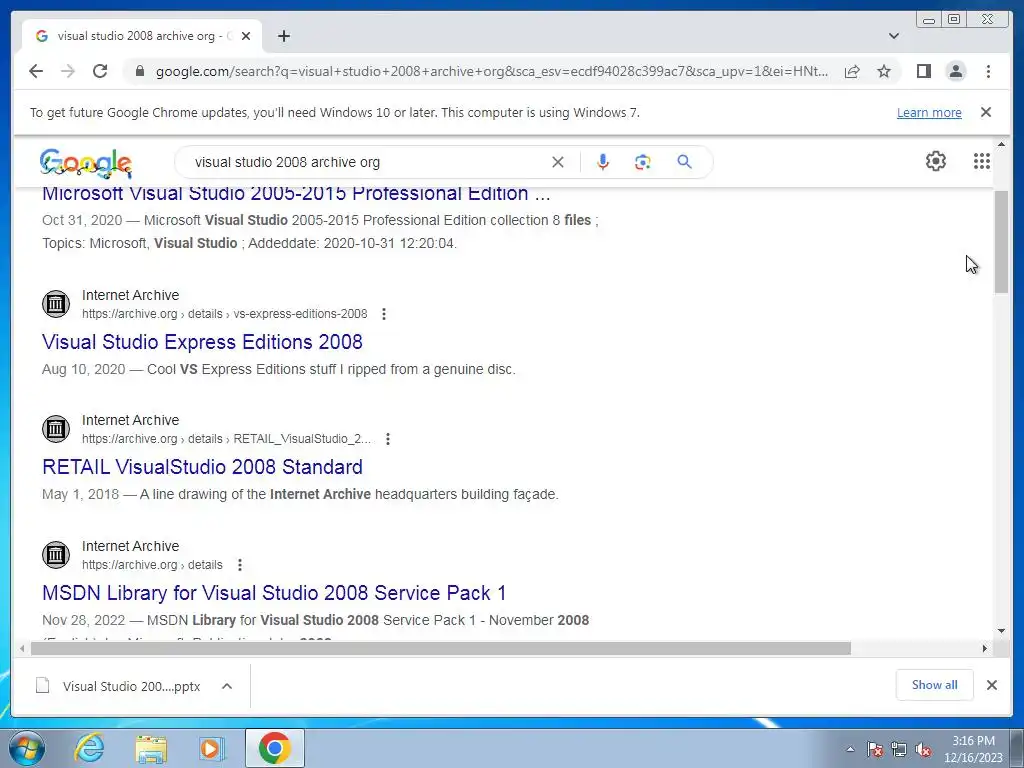Click Internet Archive favicon for Express Editions
This screenshot has height=768, width=1024.
point(56,304)
